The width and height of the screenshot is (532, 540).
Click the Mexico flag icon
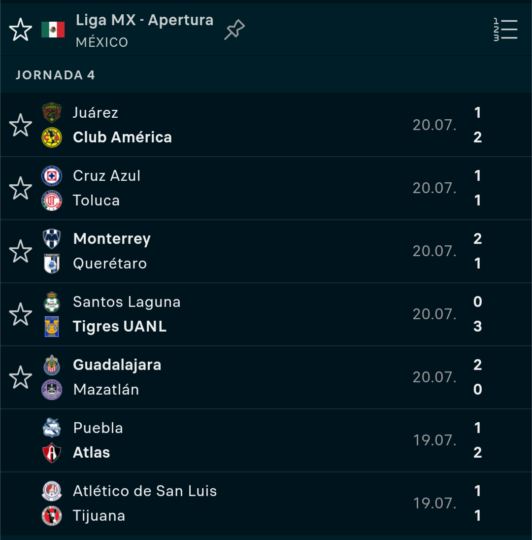[53, 30]
